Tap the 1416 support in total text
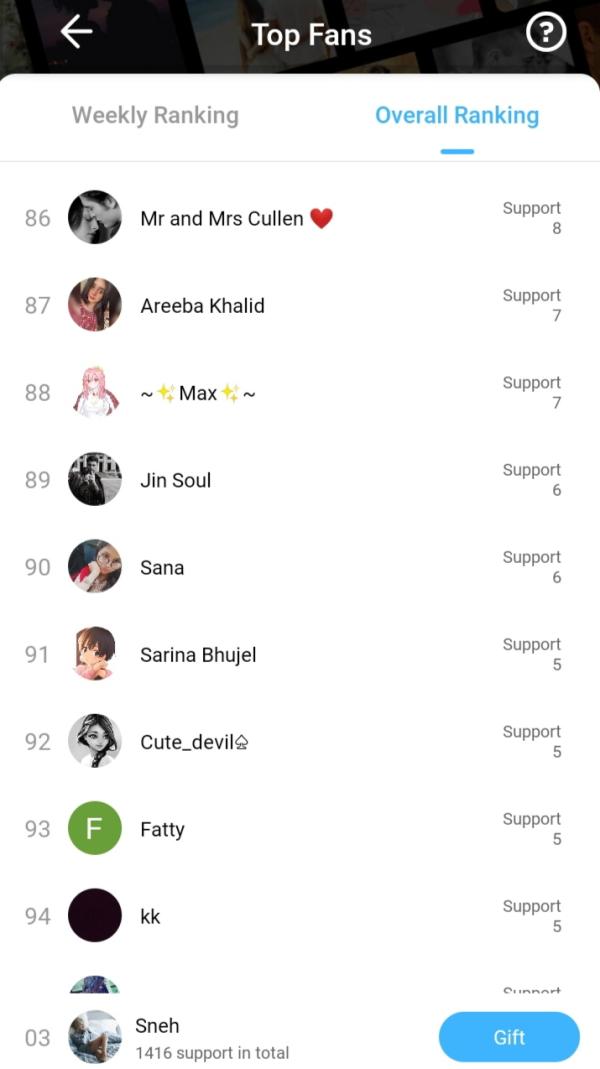This screenshot has width=600, height=1069. [212, 1053]
